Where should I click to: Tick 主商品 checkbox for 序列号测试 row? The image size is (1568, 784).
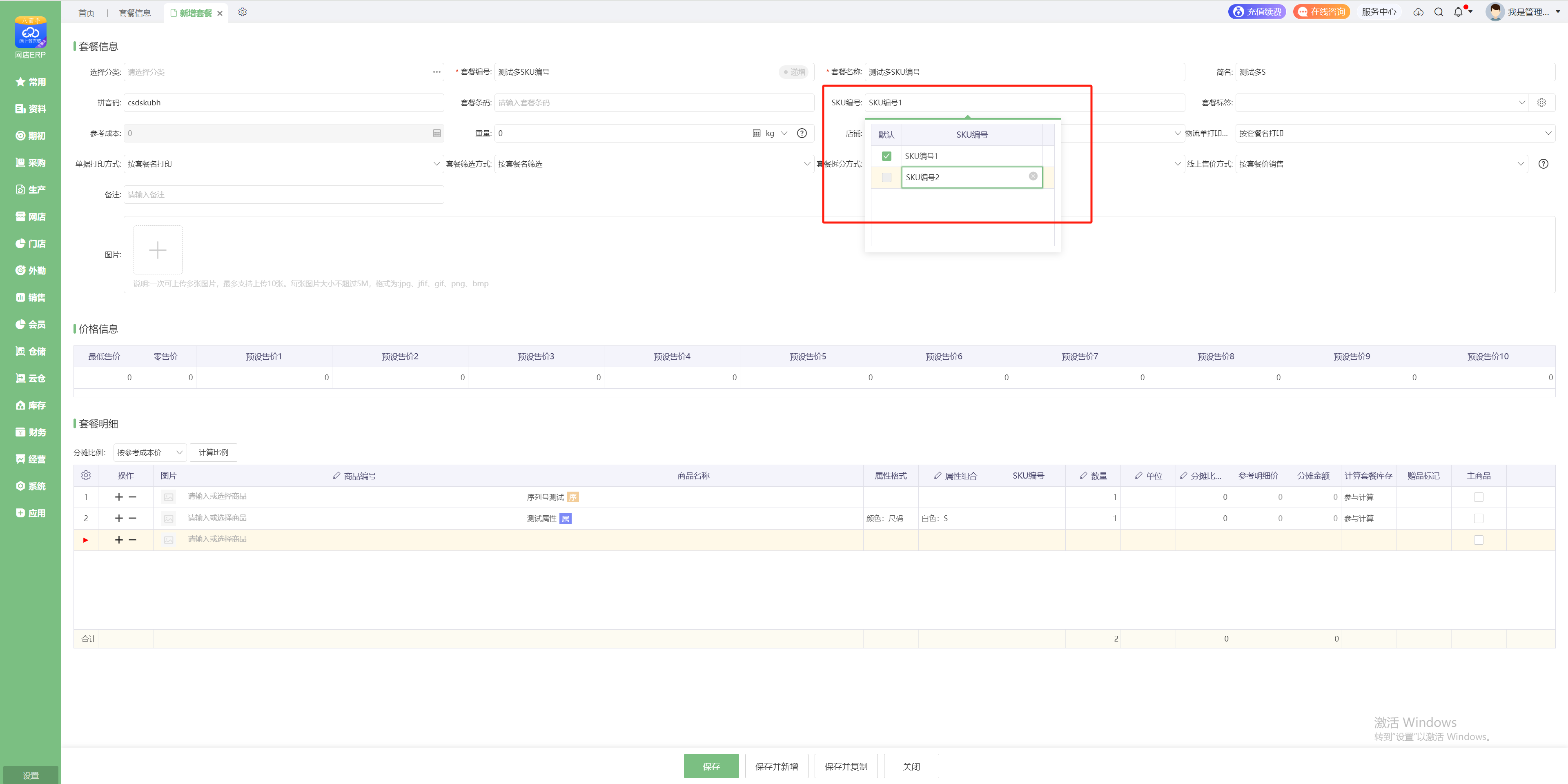coord(1479,497)
